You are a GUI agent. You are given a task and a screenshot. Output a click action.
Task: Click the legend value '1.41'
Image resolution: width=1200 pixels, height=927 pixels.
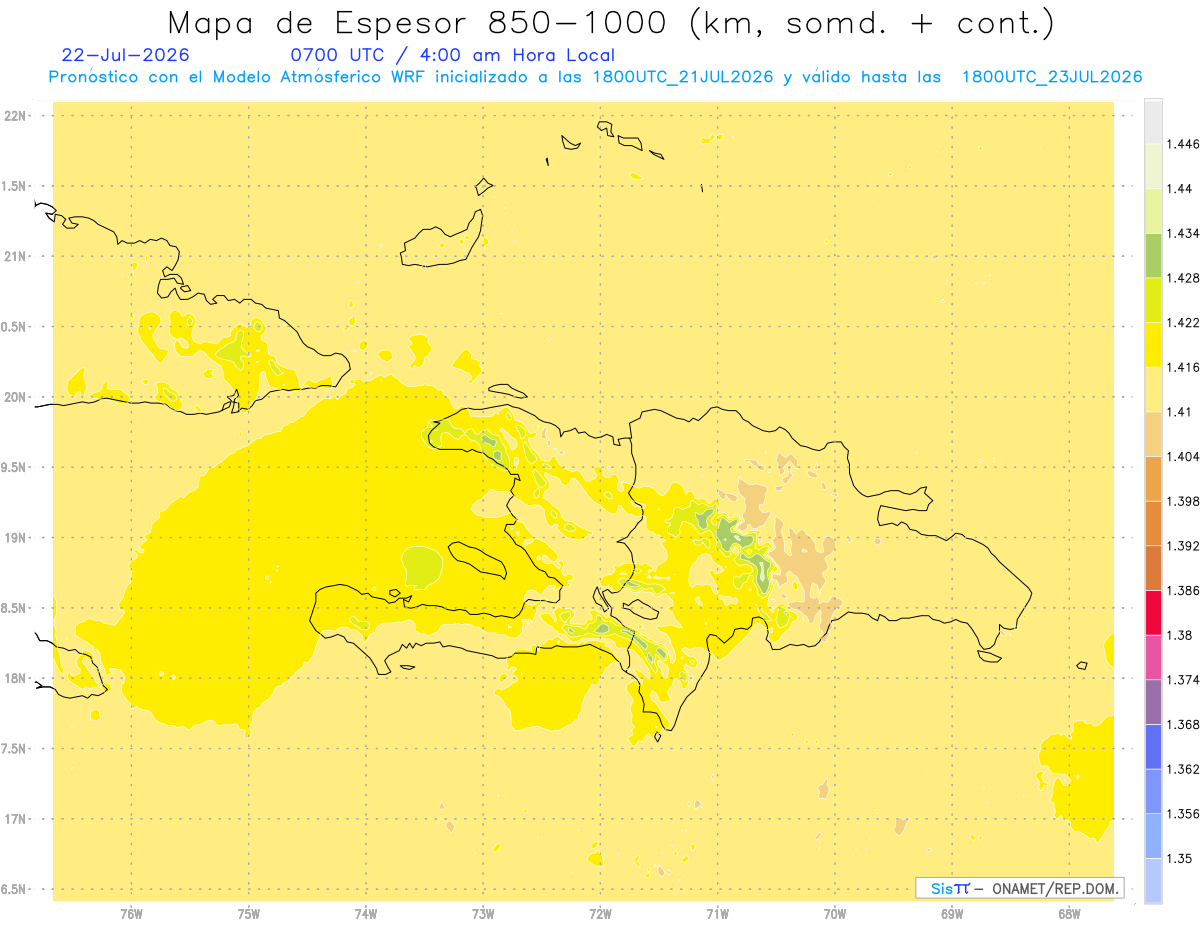click(1181, 411)
